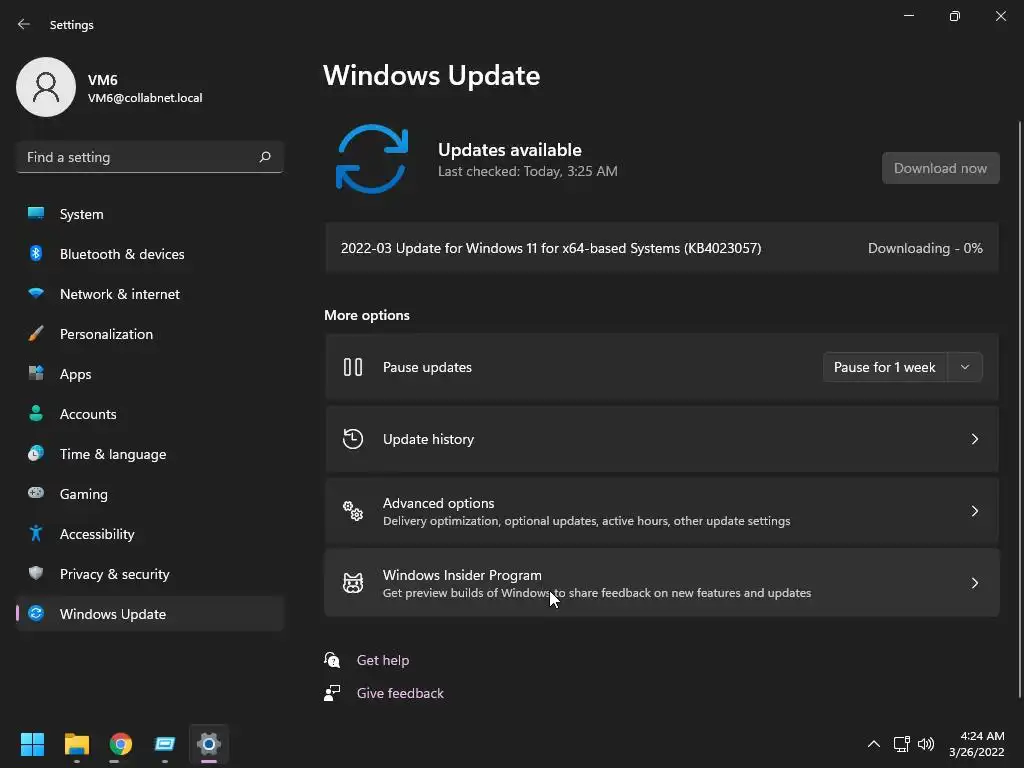Click the Privacy & security shield icon

(x=36, y=573)
